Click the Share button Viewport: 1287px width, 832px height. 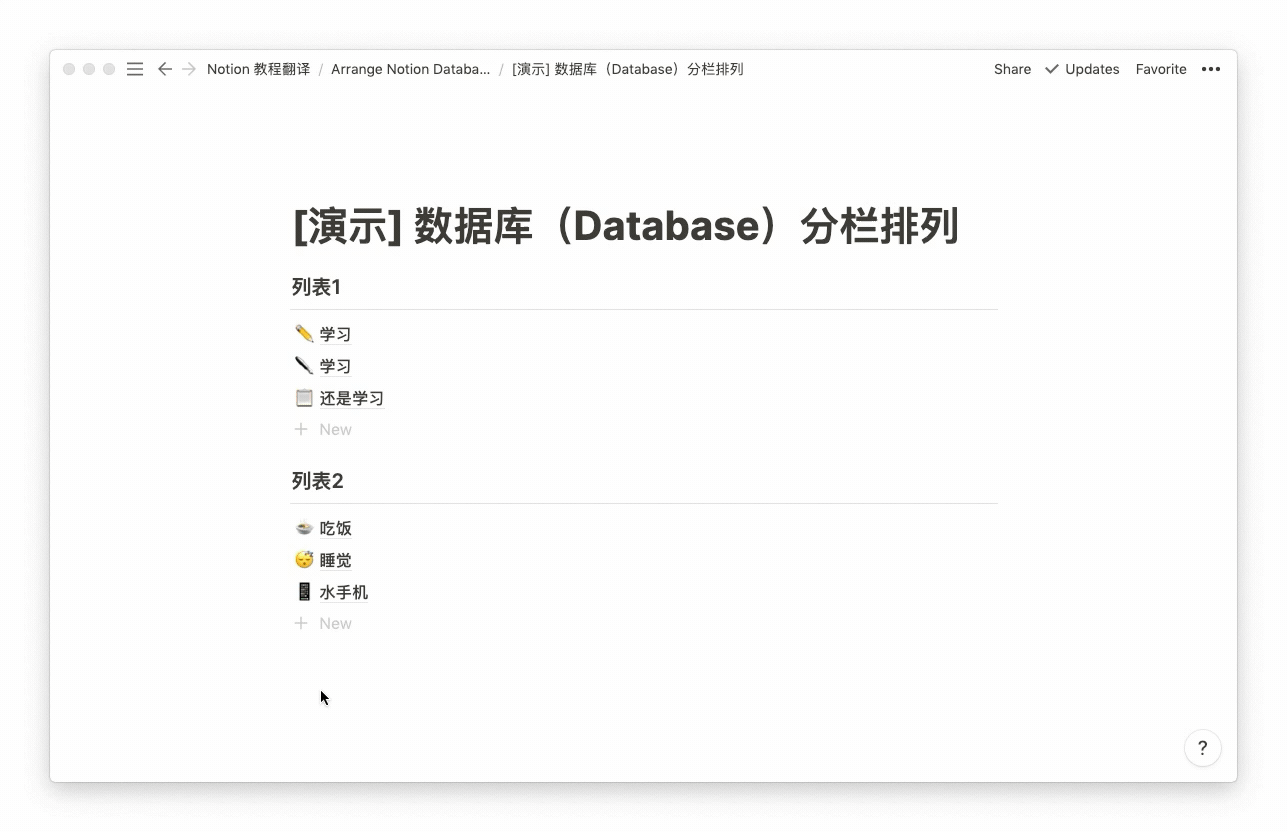1012,69
